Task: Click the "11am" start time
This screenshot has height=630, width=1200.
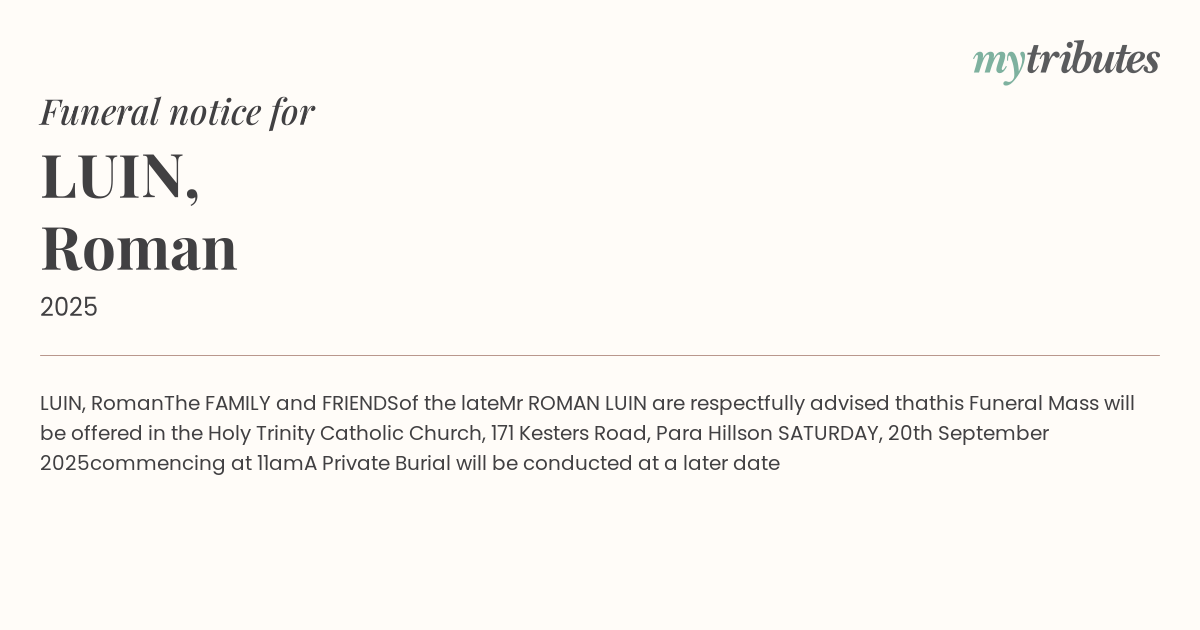Action: (x=280, y=463)
